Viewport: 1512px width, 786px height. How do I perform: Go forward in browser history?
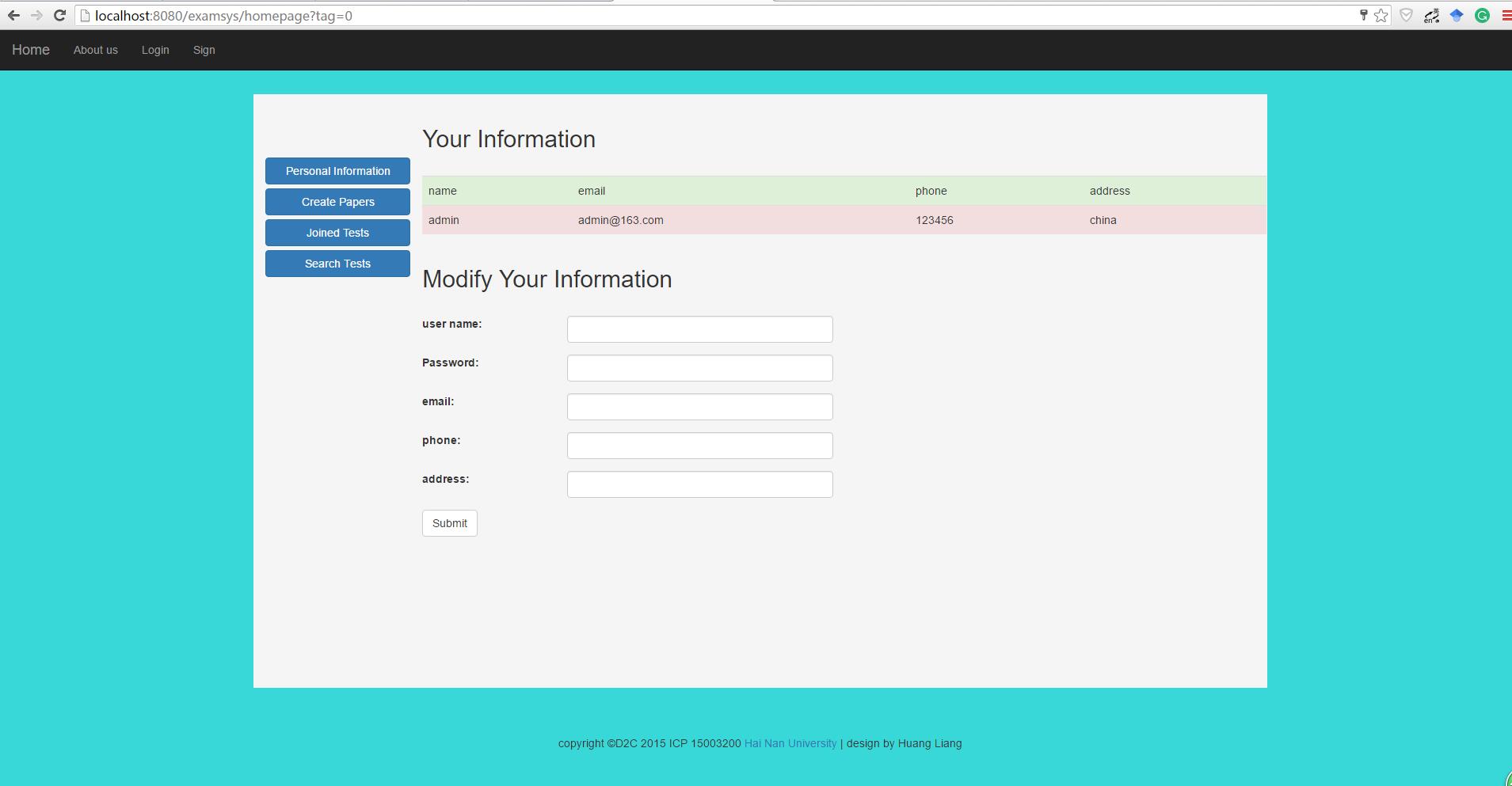click(36, 16)
